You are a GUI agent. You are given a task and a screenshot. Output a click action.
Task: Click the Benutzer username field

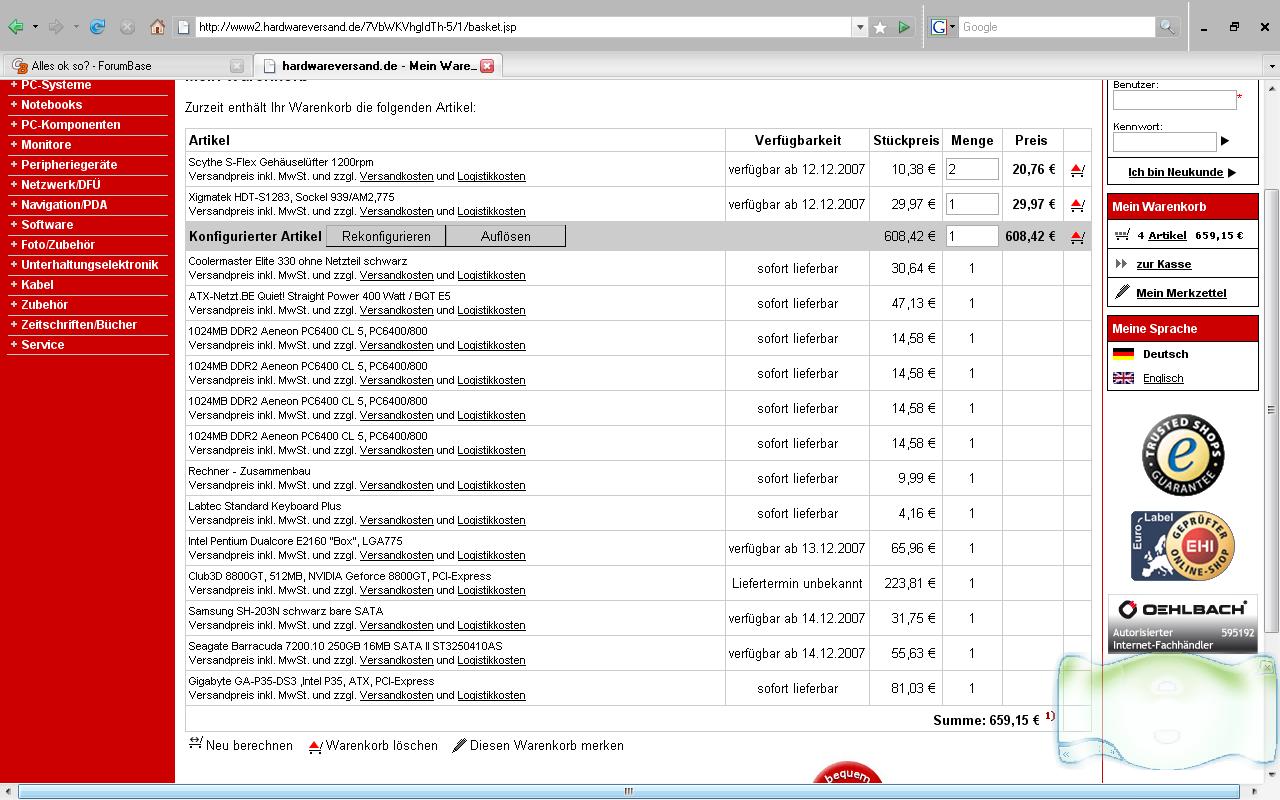click(x=1174, y=100)
